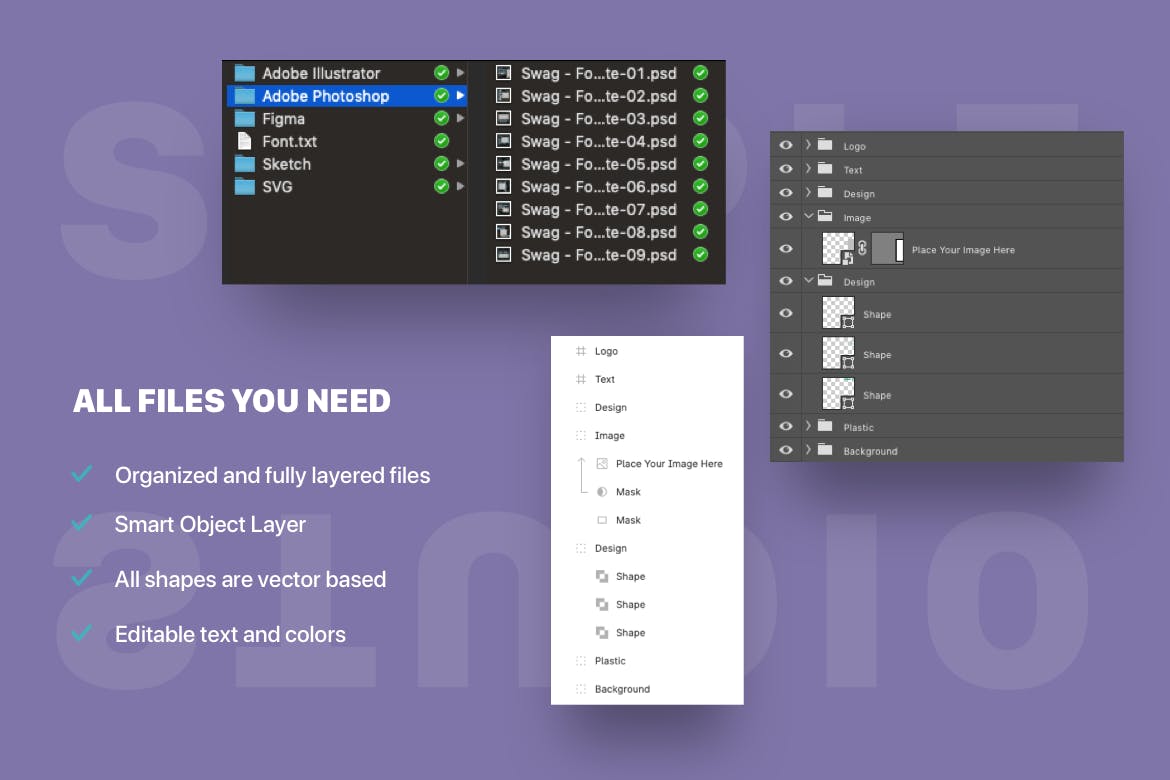1170x780 pixels.
Task: Expand the Sketch folder arrow
Action: click(460, 163)
